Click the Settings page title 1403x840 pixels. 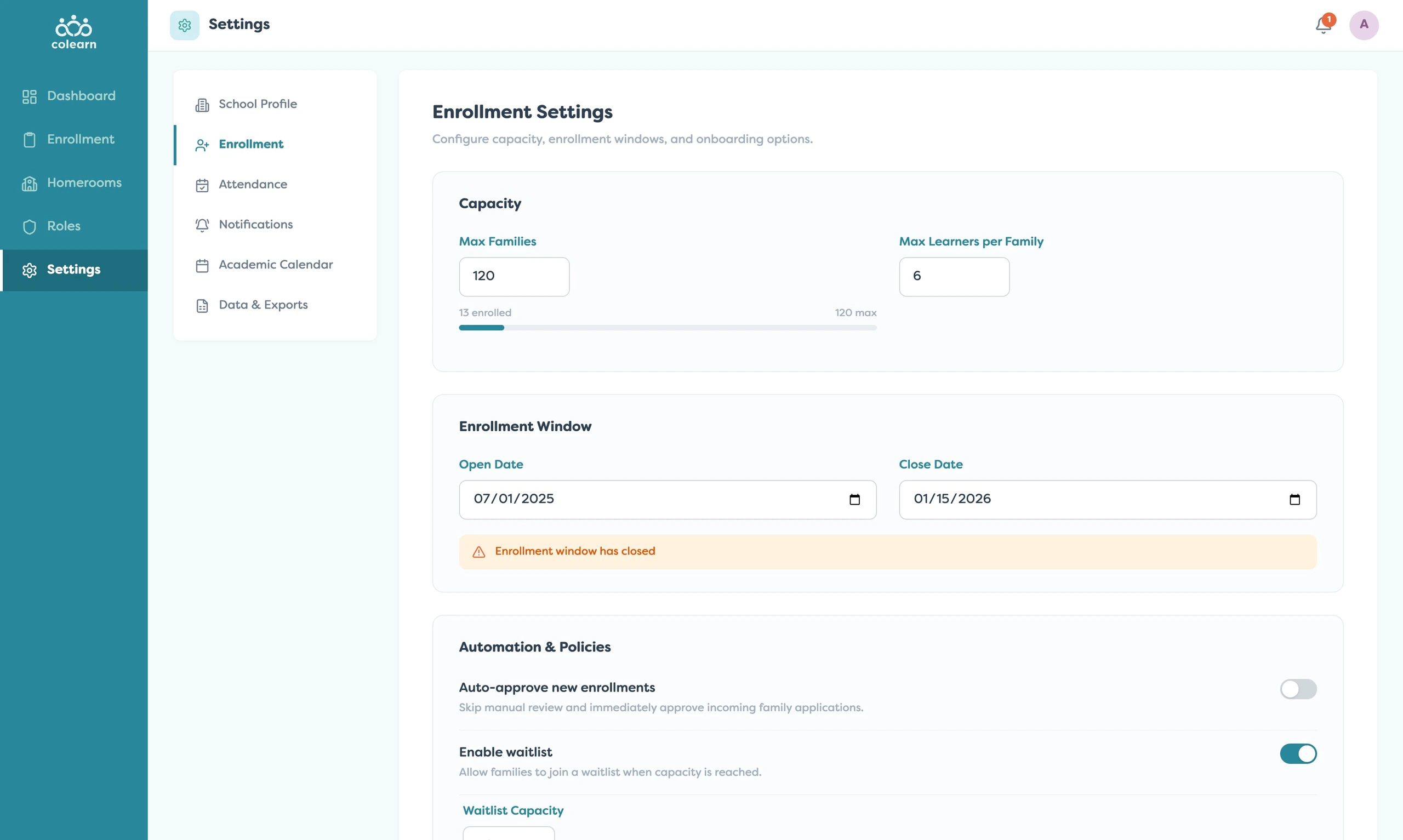click(x=239, y=24)
